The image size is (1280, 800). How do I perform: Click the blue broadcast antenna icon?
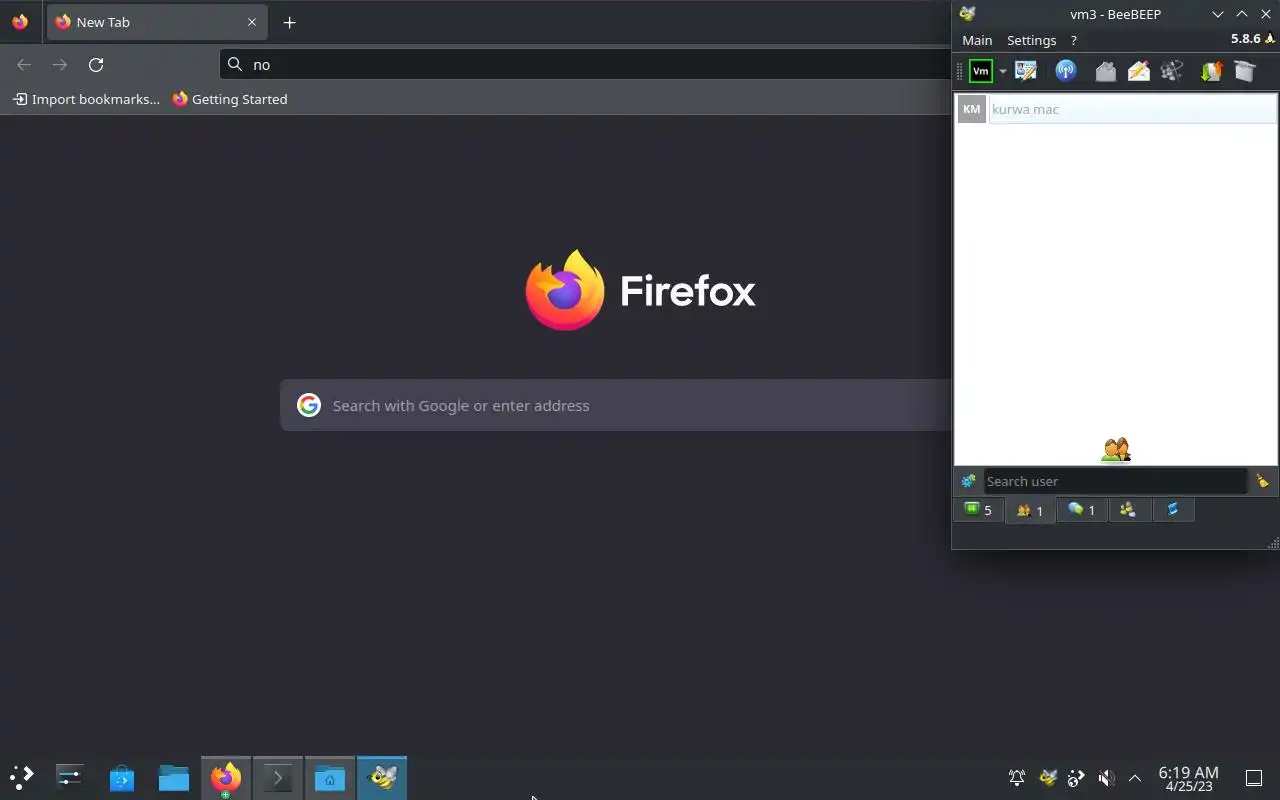click(x=1065, y=71)
